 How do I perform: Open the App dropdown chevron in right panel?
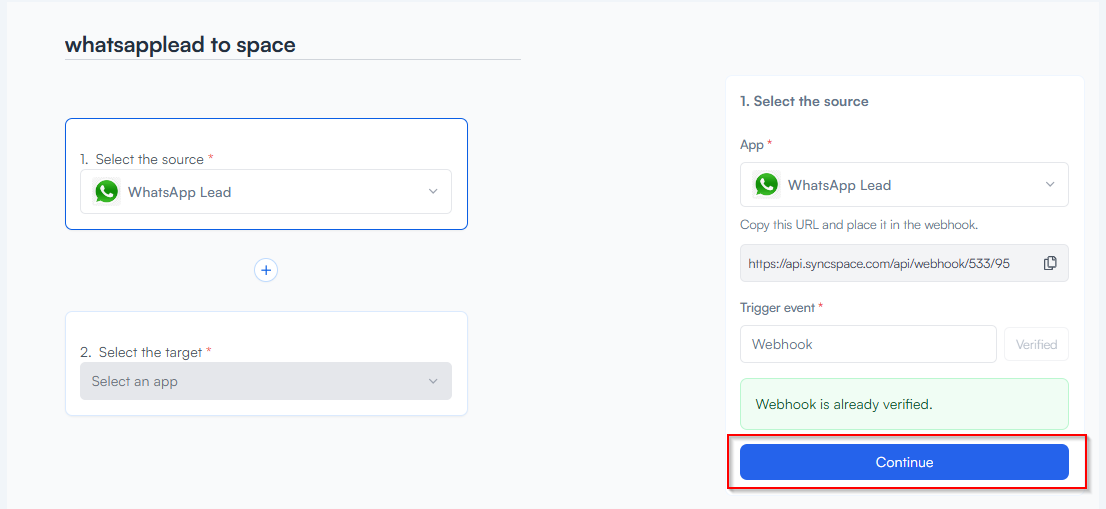coord(1050,185)
